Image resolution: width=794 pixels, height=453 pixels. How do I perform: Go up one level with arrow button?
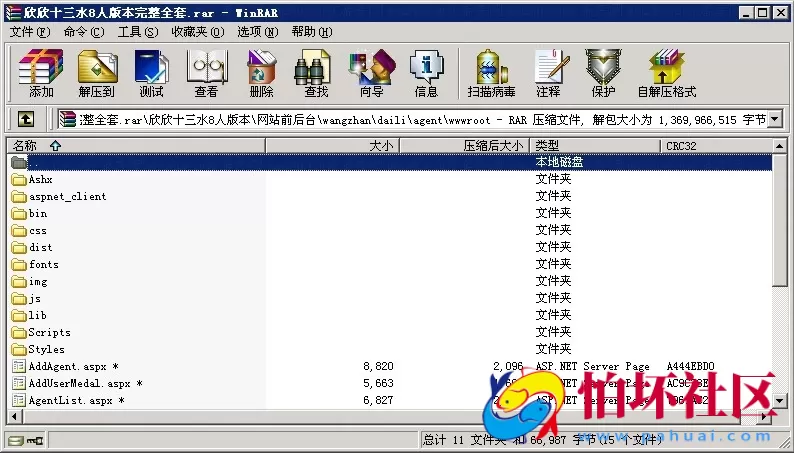click(x=26, y=119)
